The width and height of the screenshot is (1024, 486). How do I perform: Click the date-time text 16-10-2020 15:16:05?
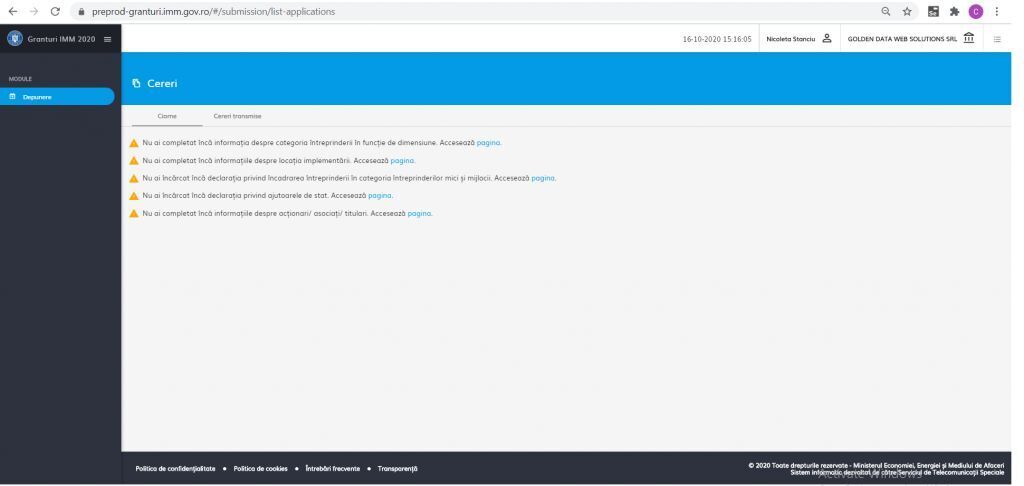[717, 39]
